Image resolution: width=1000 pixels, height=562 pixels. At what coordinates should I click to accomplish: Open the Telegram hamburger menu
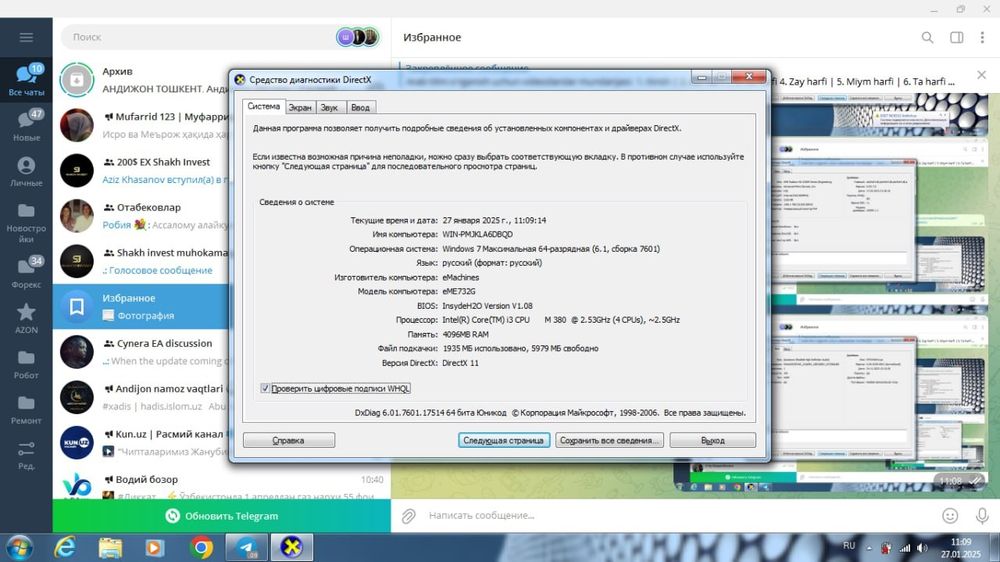pyautogui.click(x=26, y=37)
